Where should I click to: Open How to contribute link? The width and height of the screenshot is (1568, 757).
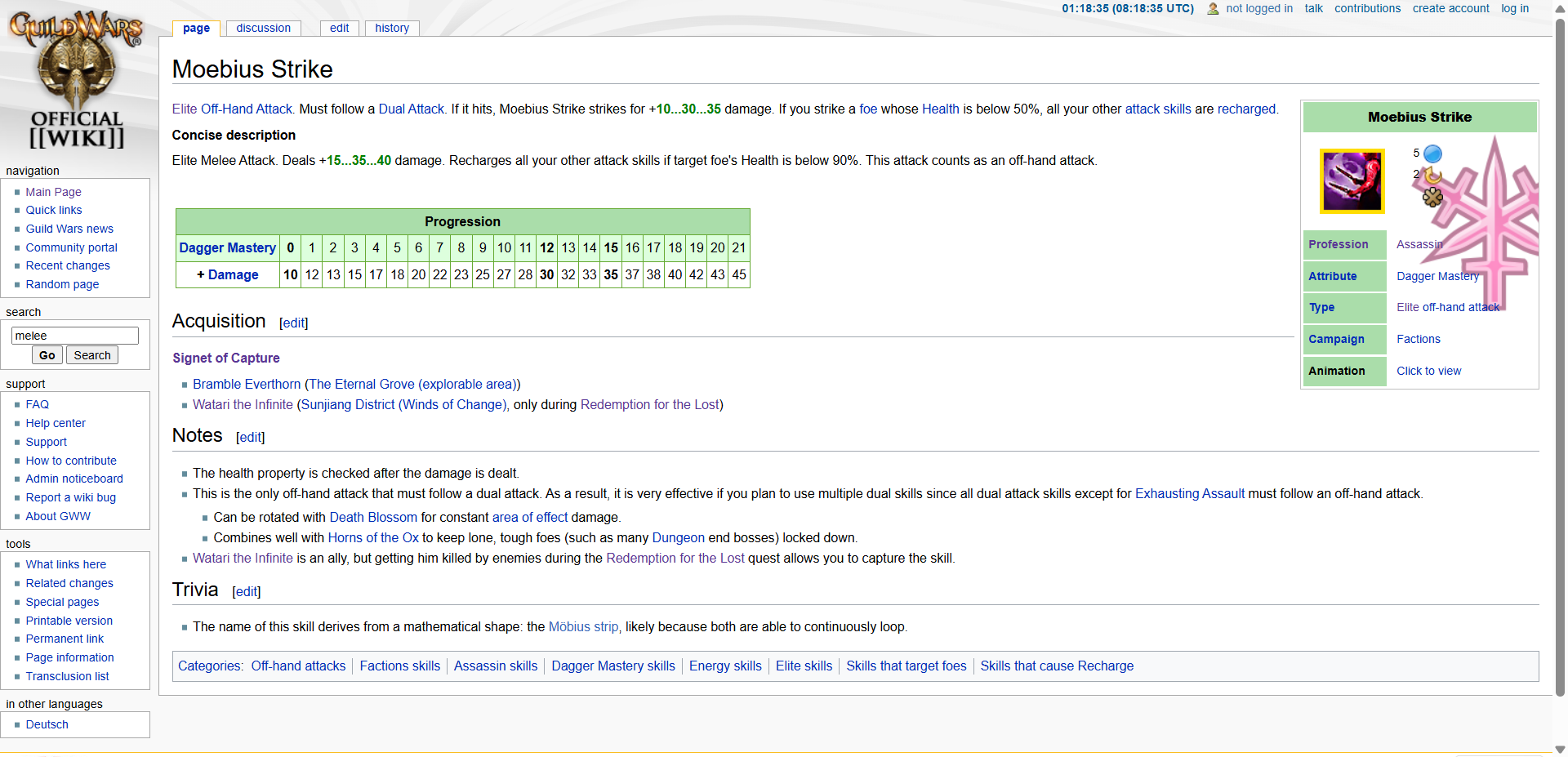pos(71,461)
